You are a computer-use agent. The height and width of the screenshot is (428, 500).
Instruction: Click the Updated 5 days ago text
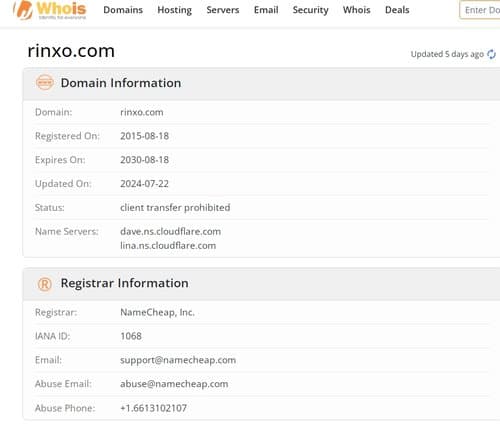447,54
